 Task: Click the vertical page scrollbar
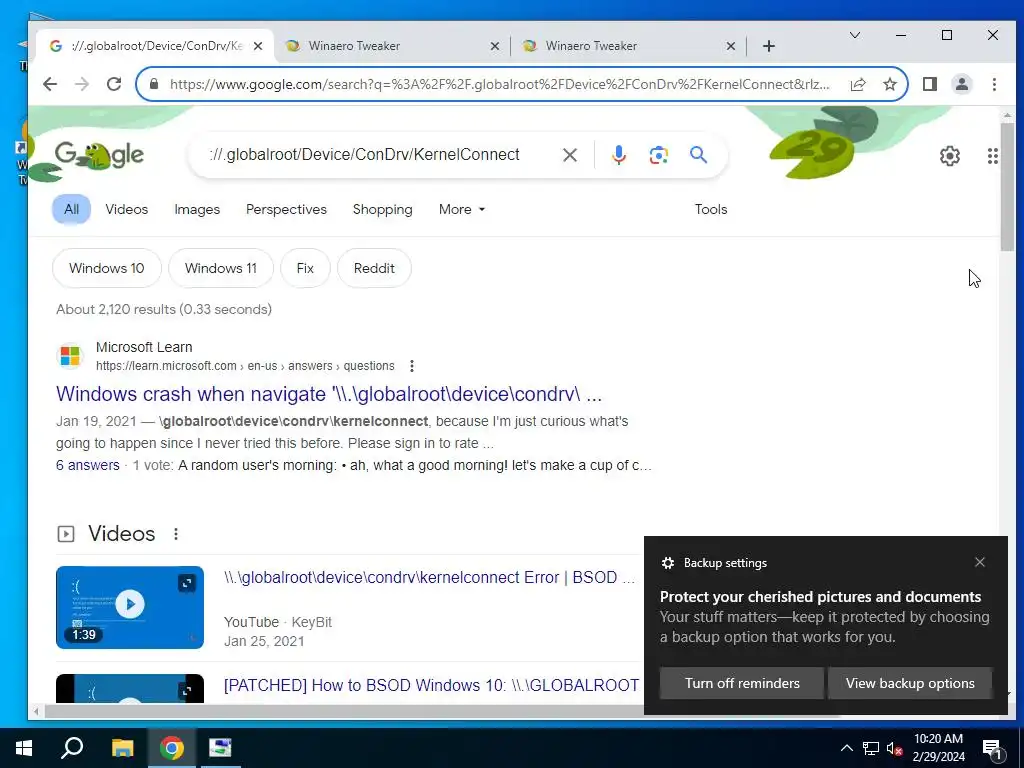coord(1006,186)
